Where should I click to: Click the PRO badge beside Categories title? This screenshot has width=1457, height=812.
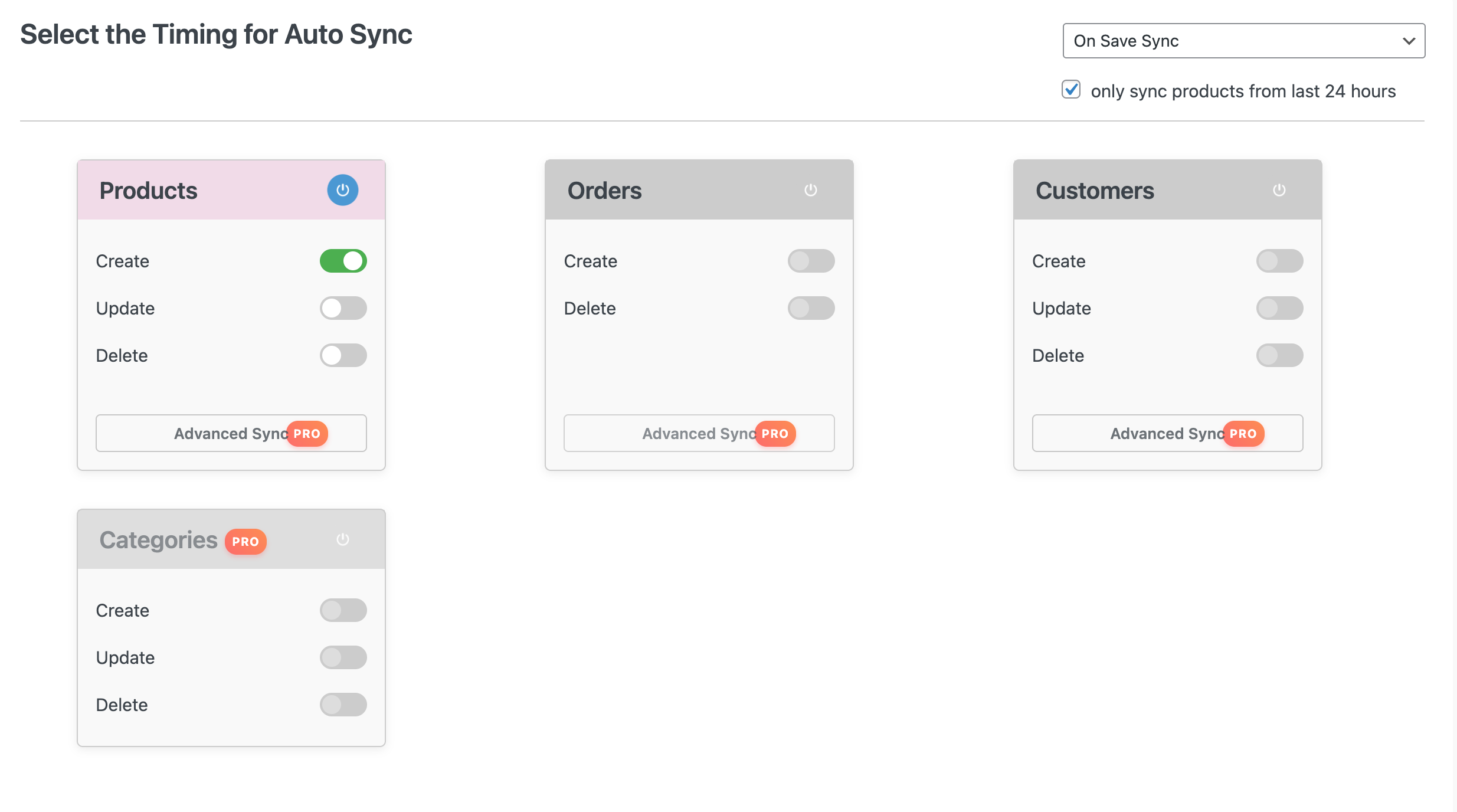(x=245, y=541)
